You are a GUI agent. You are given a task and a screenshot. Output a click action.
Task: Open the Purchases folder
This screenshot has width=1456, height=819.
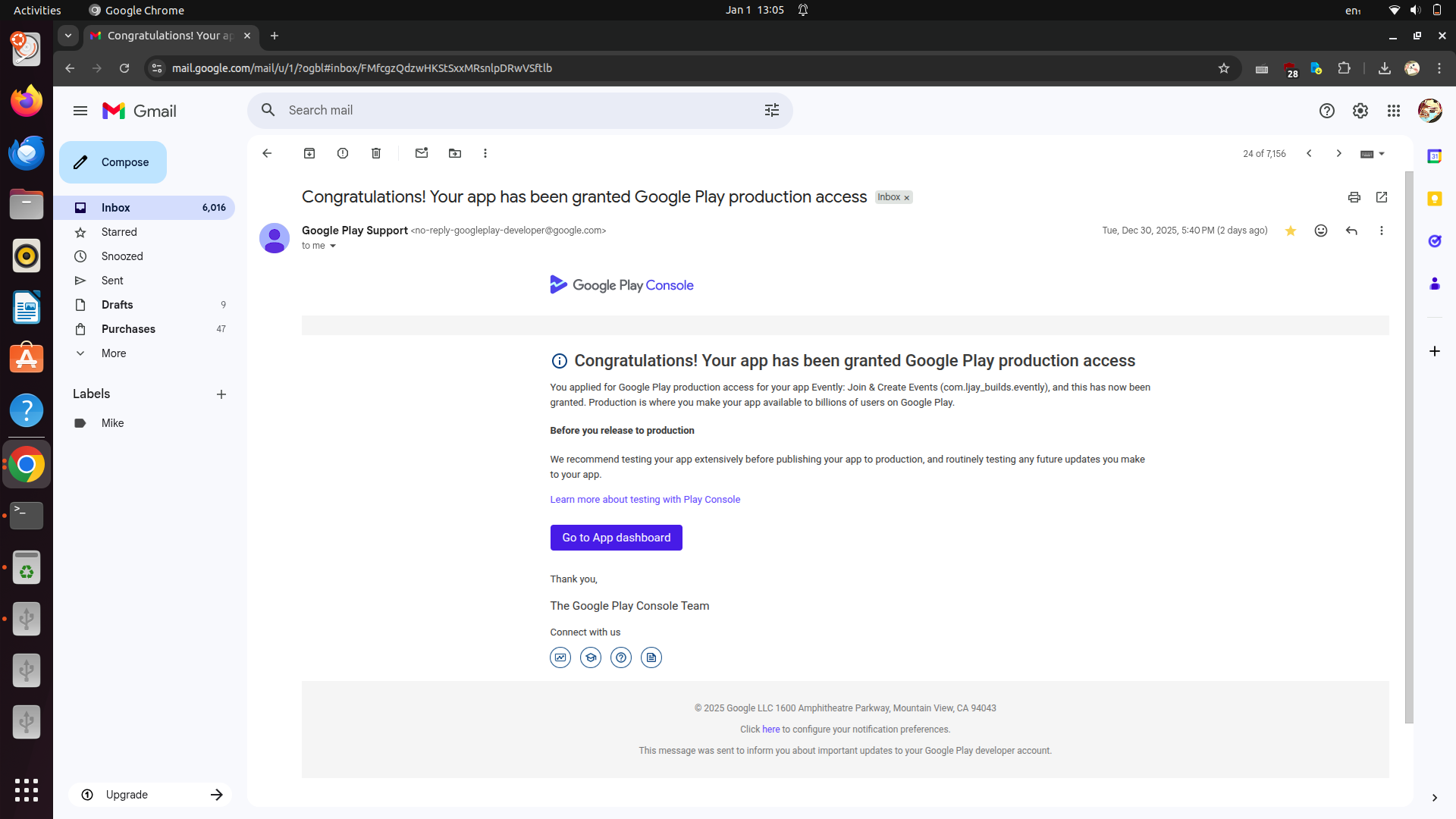pyautogui.click(x=128, y=329)
